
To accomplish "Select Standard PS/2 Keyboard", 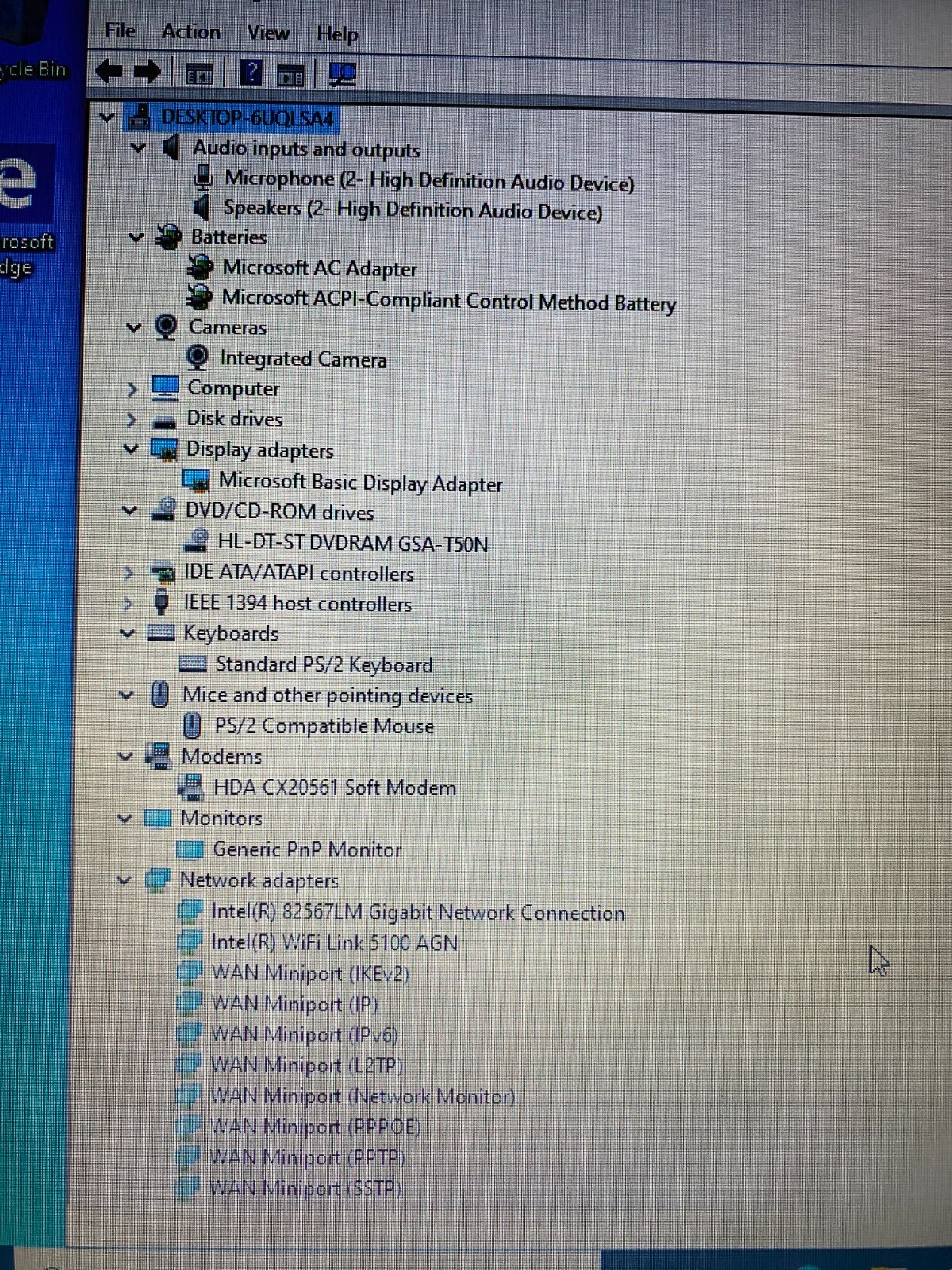I will 324,664.
